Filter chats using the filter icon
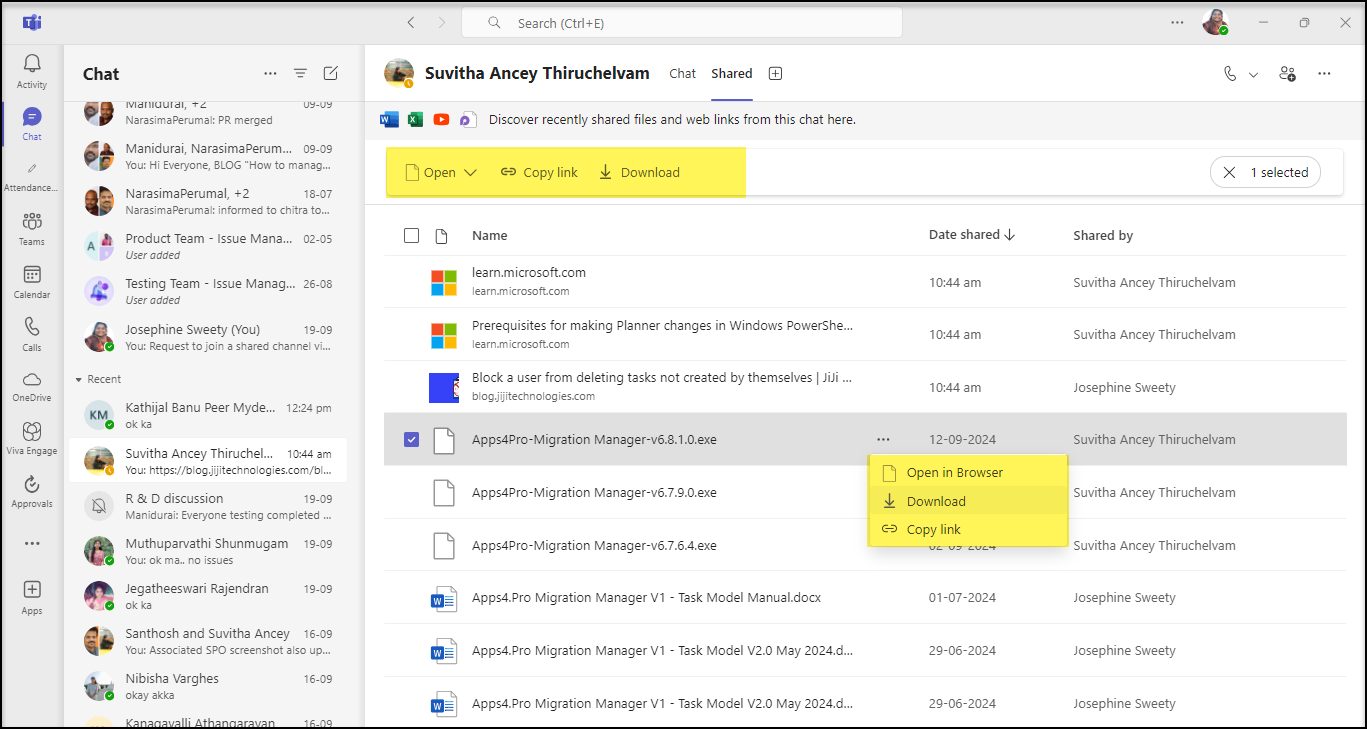Image resolution: width=1367 pixels, height=729 pixels. (x=300, y=73)
